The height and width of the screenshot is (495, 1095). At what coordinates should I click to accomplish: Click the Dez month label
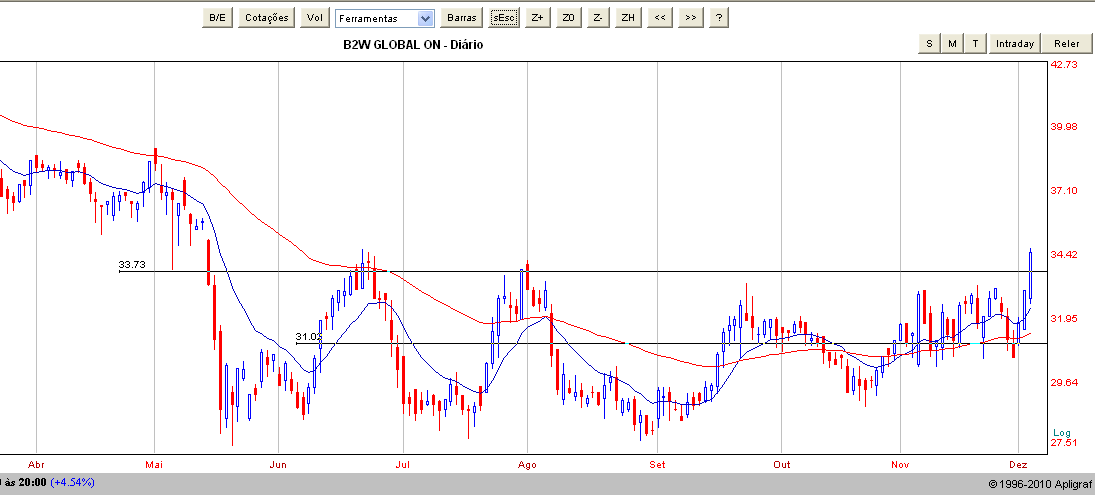tap(1018, 464)
